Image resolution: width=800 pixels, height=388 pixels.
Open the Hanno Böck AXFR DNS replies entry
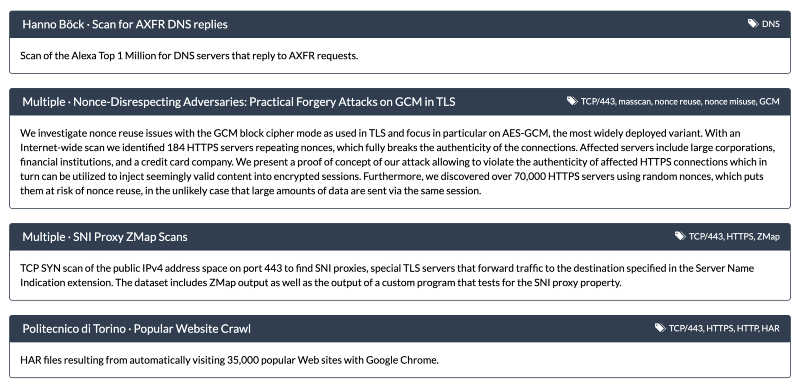click(x=125, y=24)
